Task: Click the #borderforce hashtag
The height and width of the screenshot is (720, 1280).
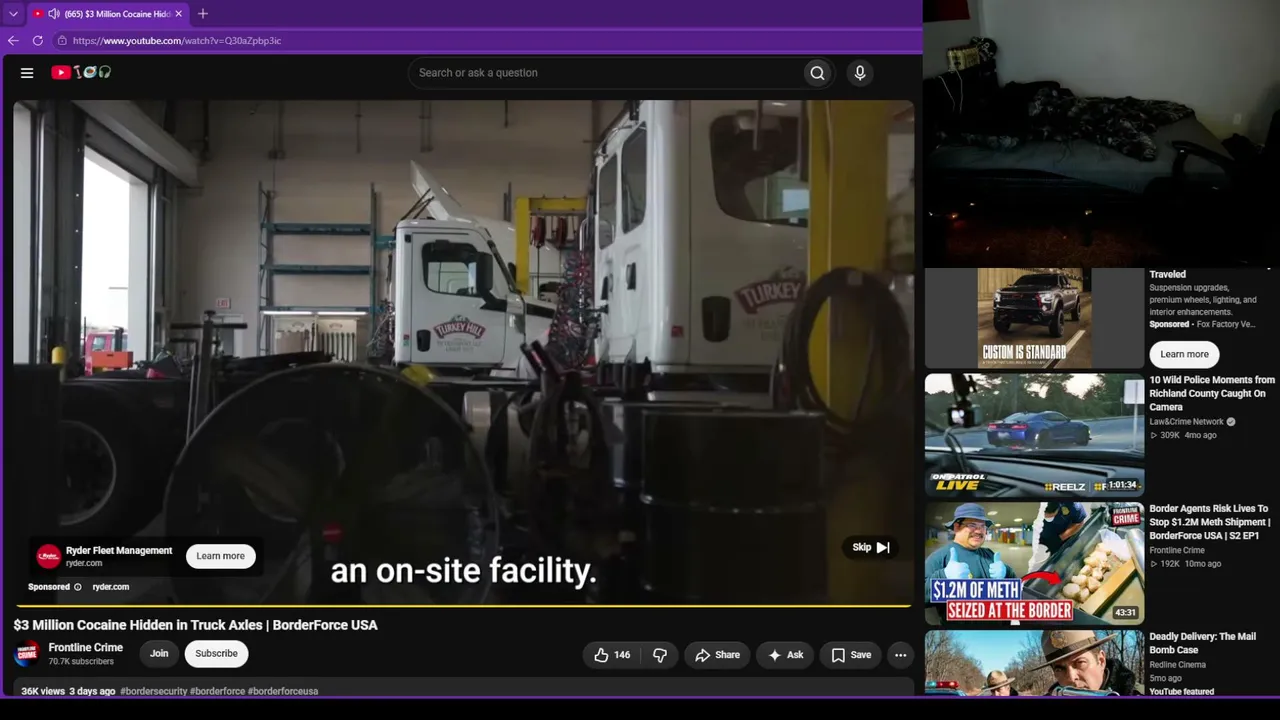Action: point(217,691)
